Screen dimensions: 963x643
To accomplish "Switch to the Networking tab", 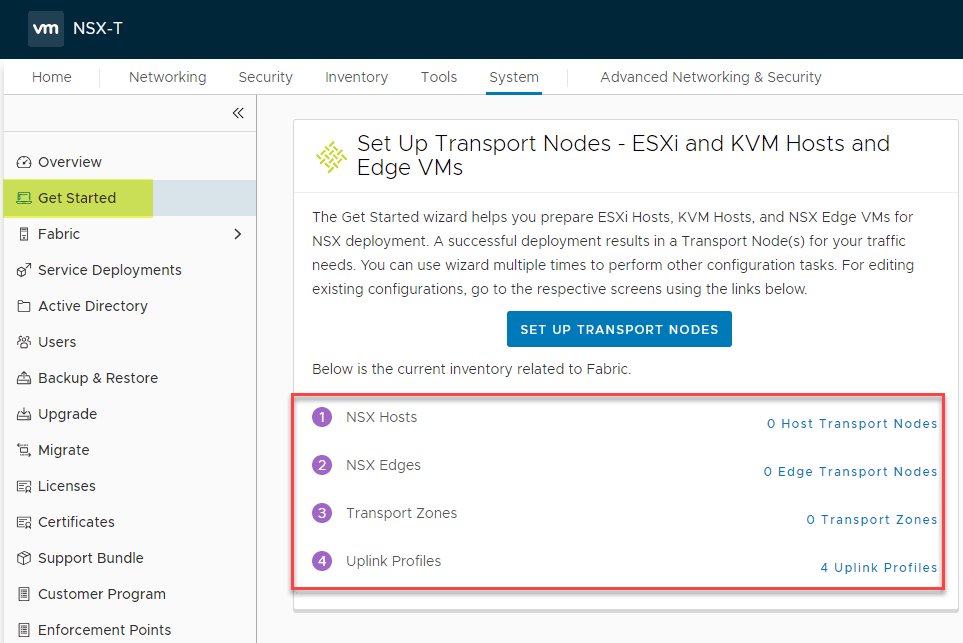I will pyautogui.click(x=167, y=76).
